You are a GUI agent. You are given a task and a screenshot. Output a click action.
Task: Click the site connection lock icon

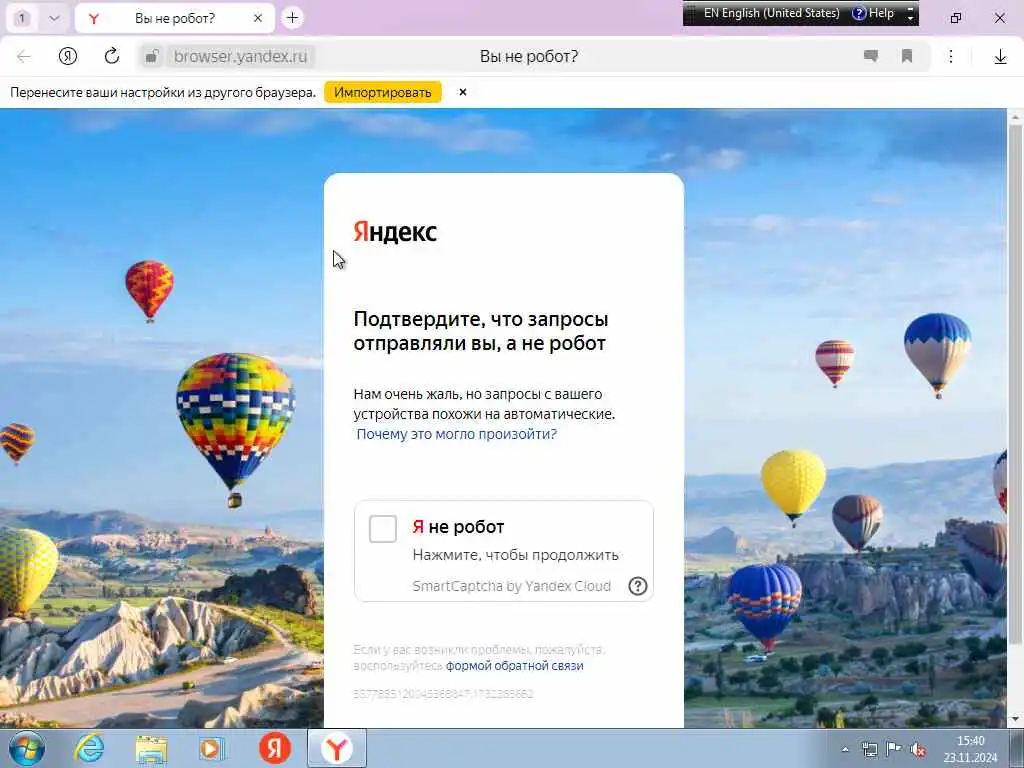tap(152, 56)
